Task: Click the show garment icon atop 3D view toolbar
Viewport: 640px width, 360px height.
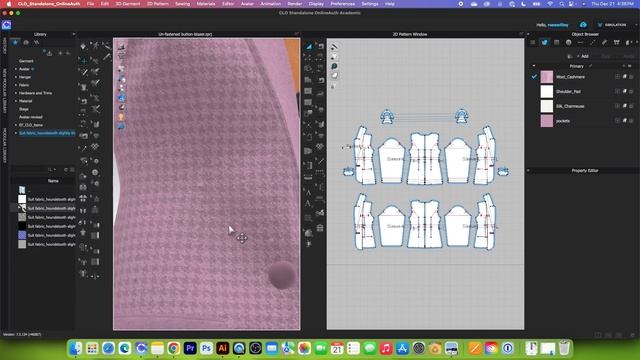Action: 121,47
